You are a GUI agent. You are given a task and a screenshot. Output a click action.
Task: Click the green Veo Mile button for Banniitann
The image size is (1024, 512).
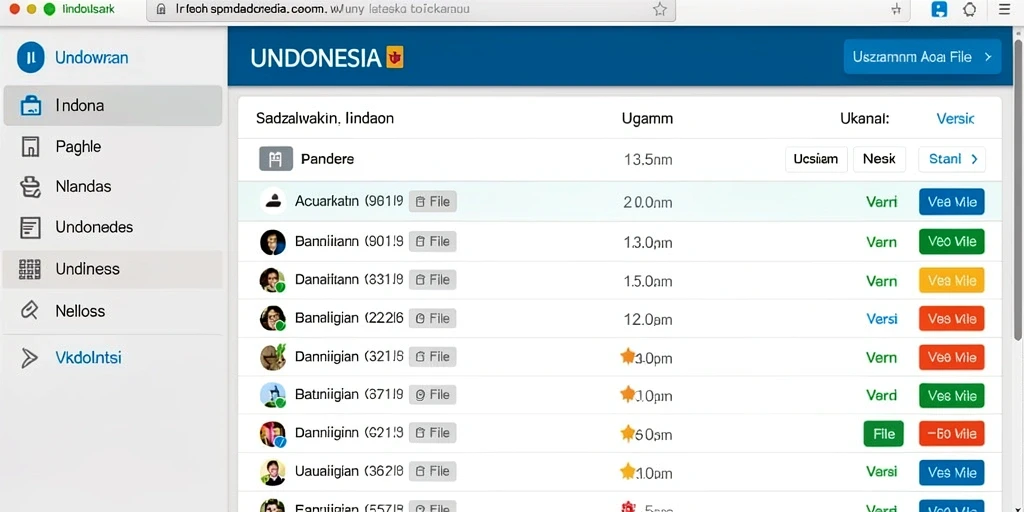[952, 242]
